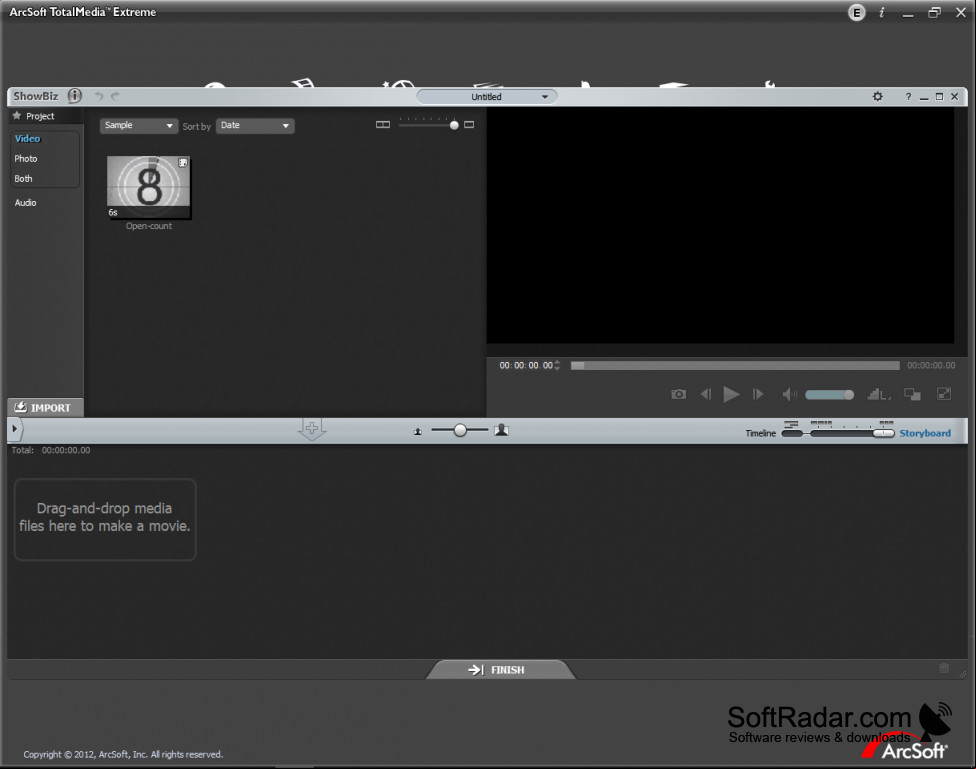
Task: Click small storyboard size person icon
Action: click(x=418, y=432)
